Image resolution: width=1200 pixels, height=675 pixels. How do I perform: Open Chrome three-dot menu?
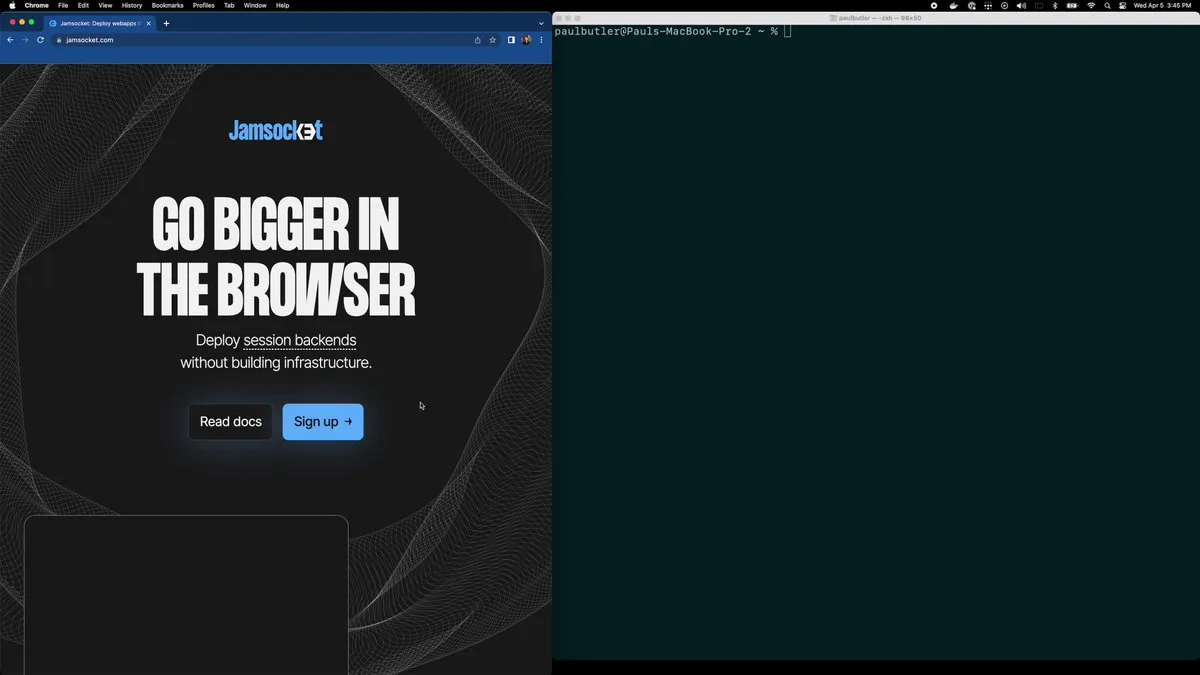click(x=541, y=40)
